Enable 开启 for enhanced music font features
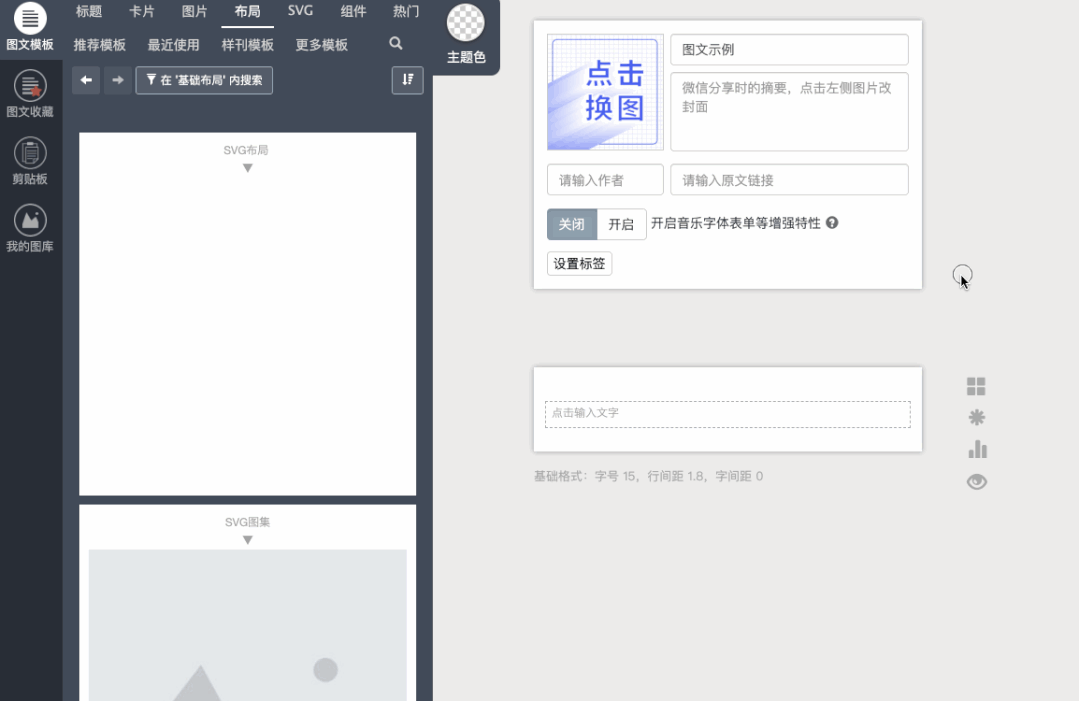 click(621, 224)
